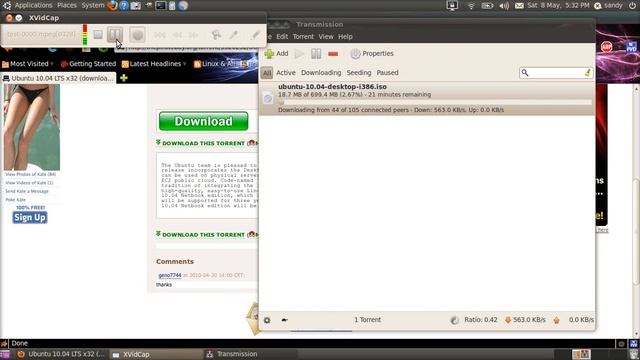Open the sandy user menu
The width and height of the screenshot is (640, 360).
click(x=609, y=5)
